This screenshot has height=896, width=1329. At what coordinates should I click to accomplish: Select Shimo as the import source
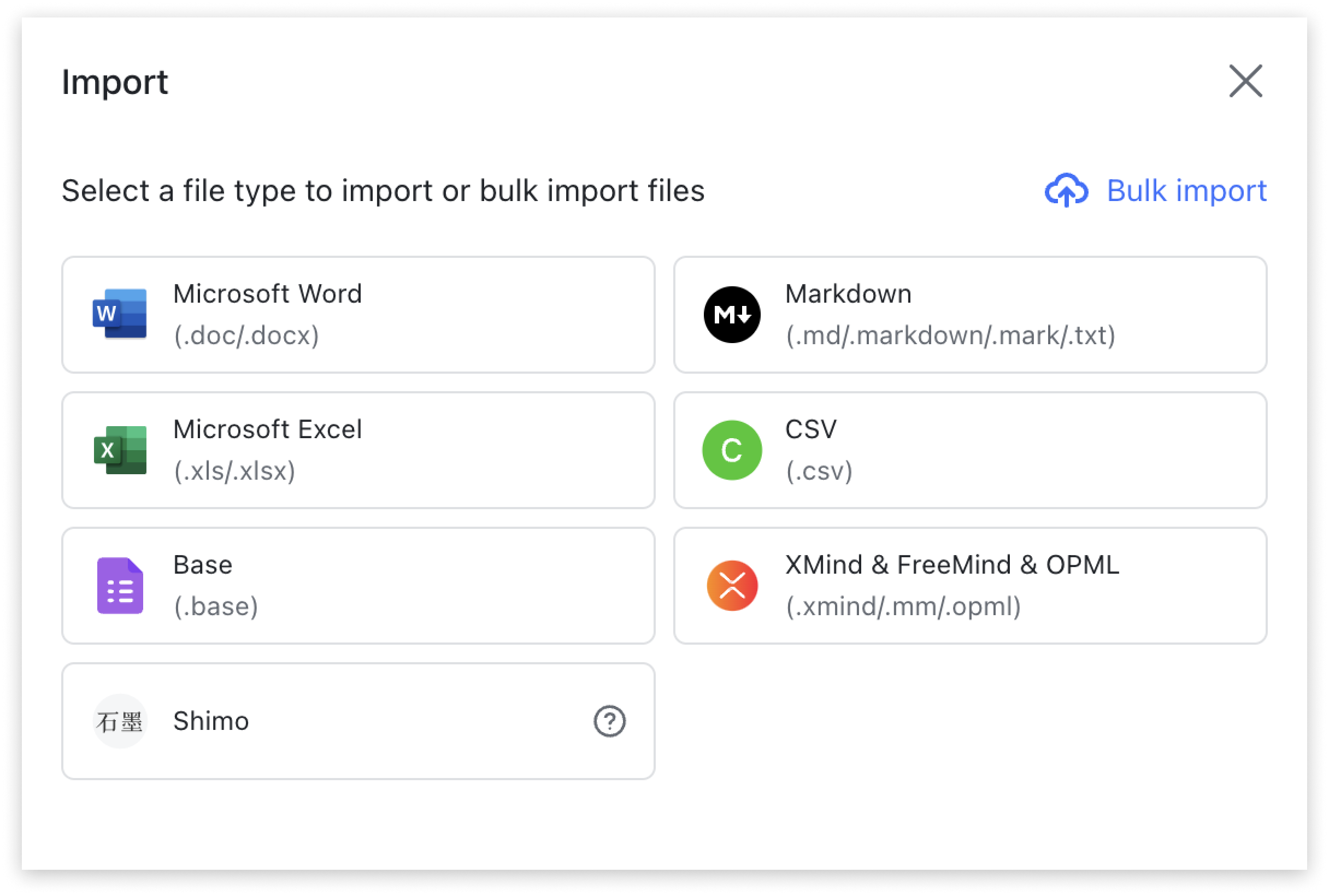pos(358,721)
